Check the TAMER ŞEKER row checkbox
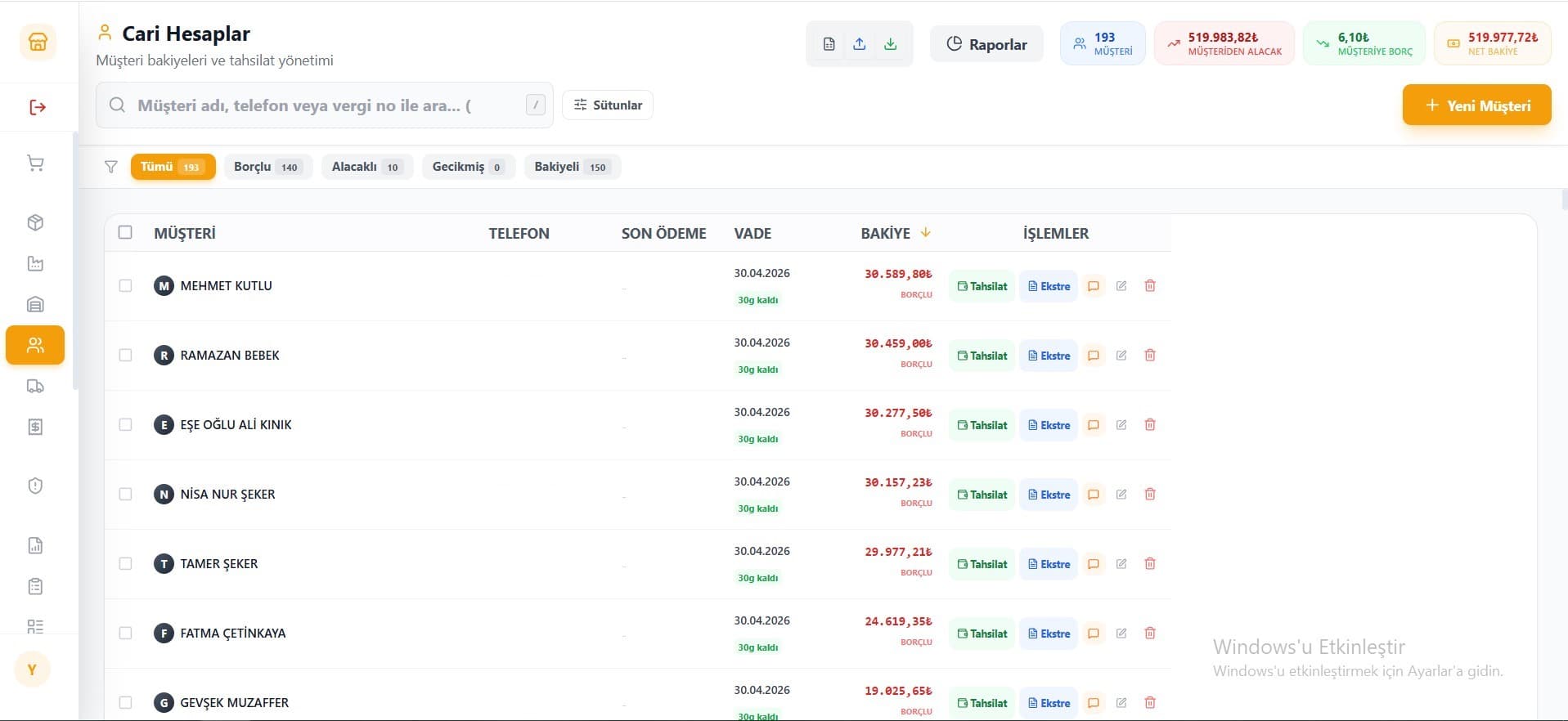Viewport: 1568px width, 721px height. [x=125, y=563]
